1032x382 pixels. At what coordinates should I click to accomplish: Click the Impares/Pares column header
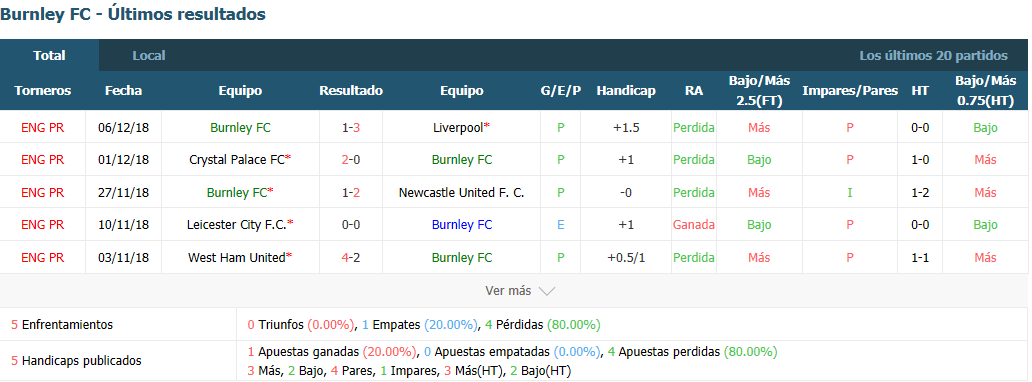pyautogui.click(x=850, y=91)
